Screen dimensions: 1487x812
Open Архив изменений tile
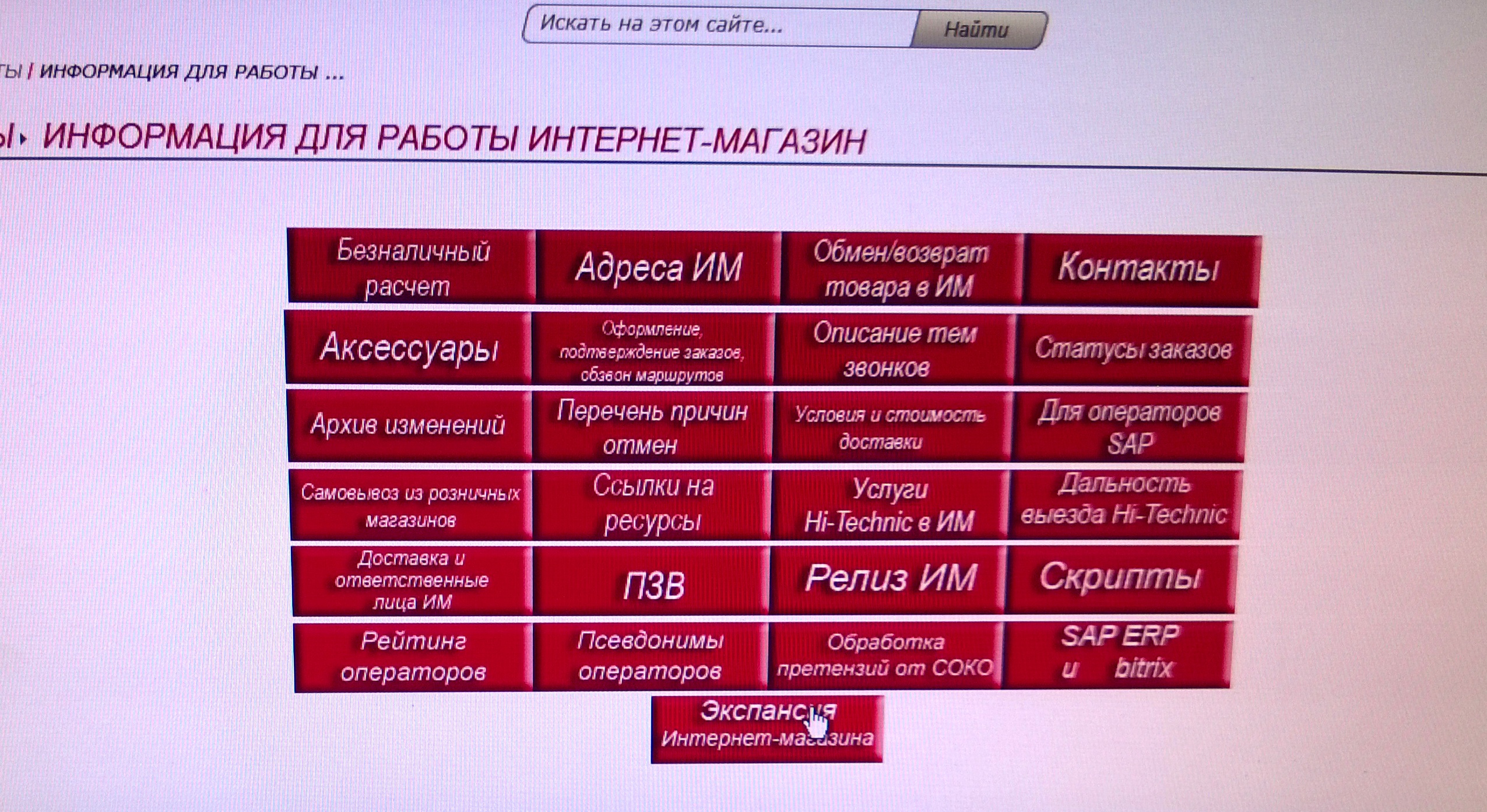click(x=408, y=425)
